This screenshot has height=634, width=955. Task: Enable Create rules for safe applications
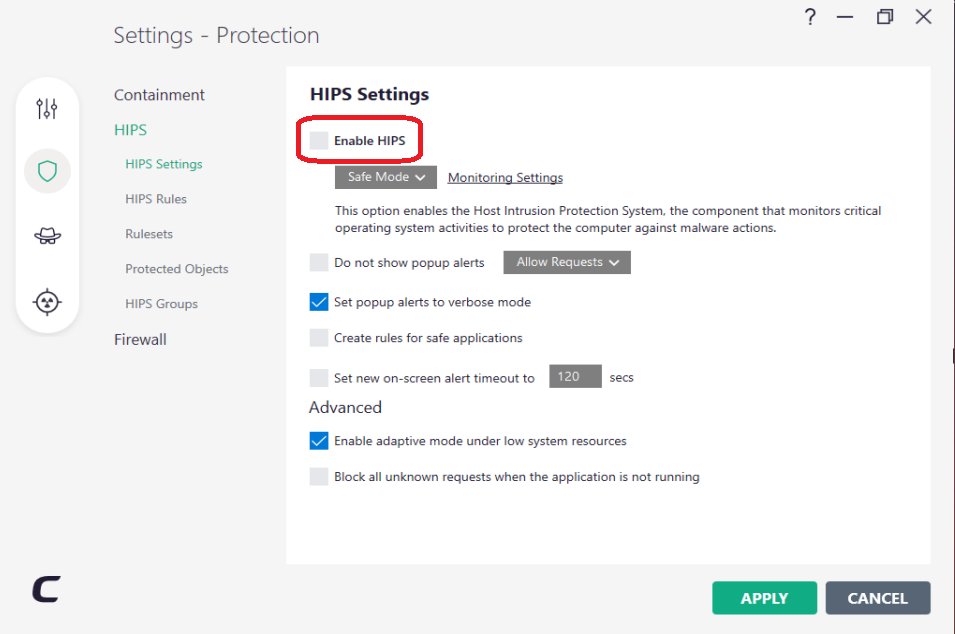pos(319,338)
